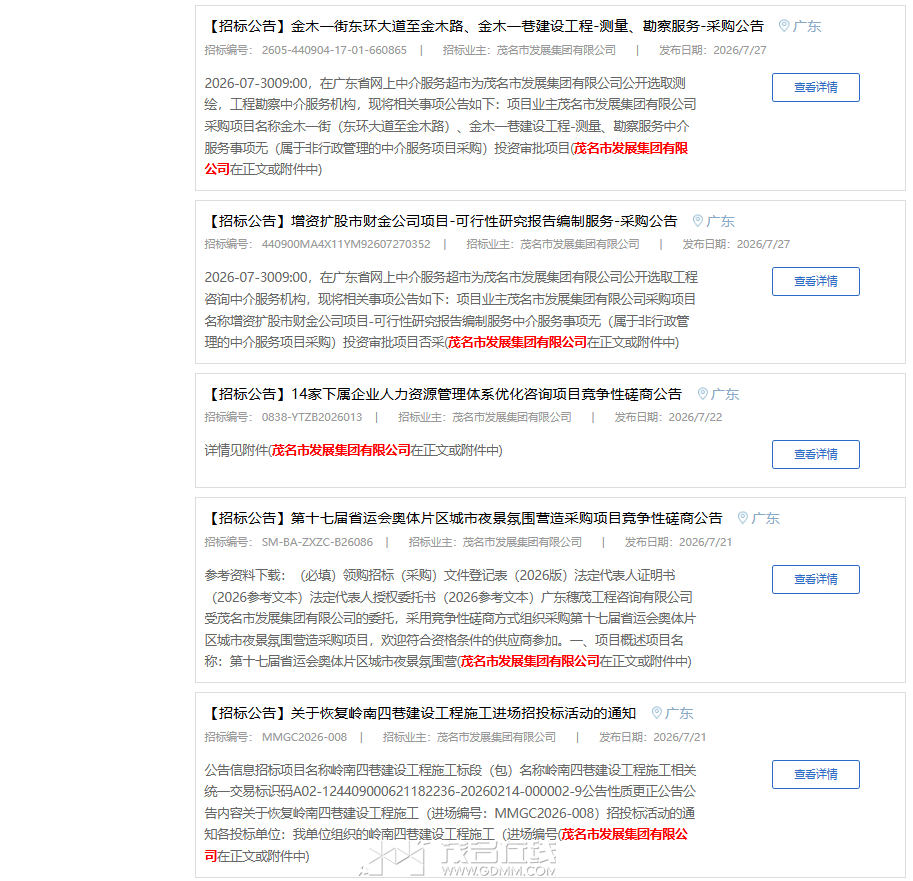Viewport: 913px width, 881px height.
Task: Click 招标业主 茂名市发展集团有限公司 on 省运会 listing
Action: click(495, 542)
